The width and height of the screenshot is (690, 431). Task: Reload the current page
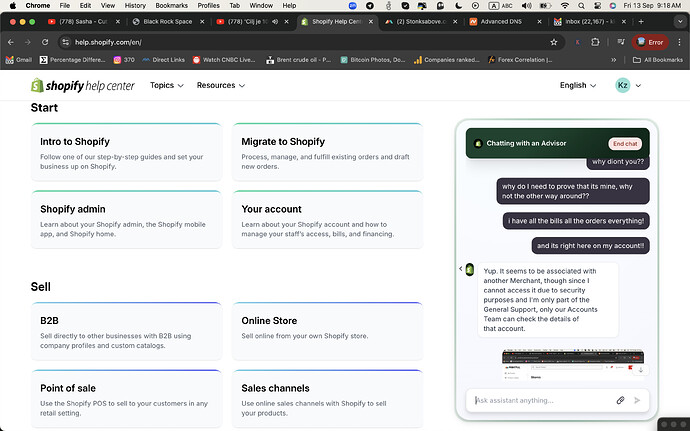45,42
